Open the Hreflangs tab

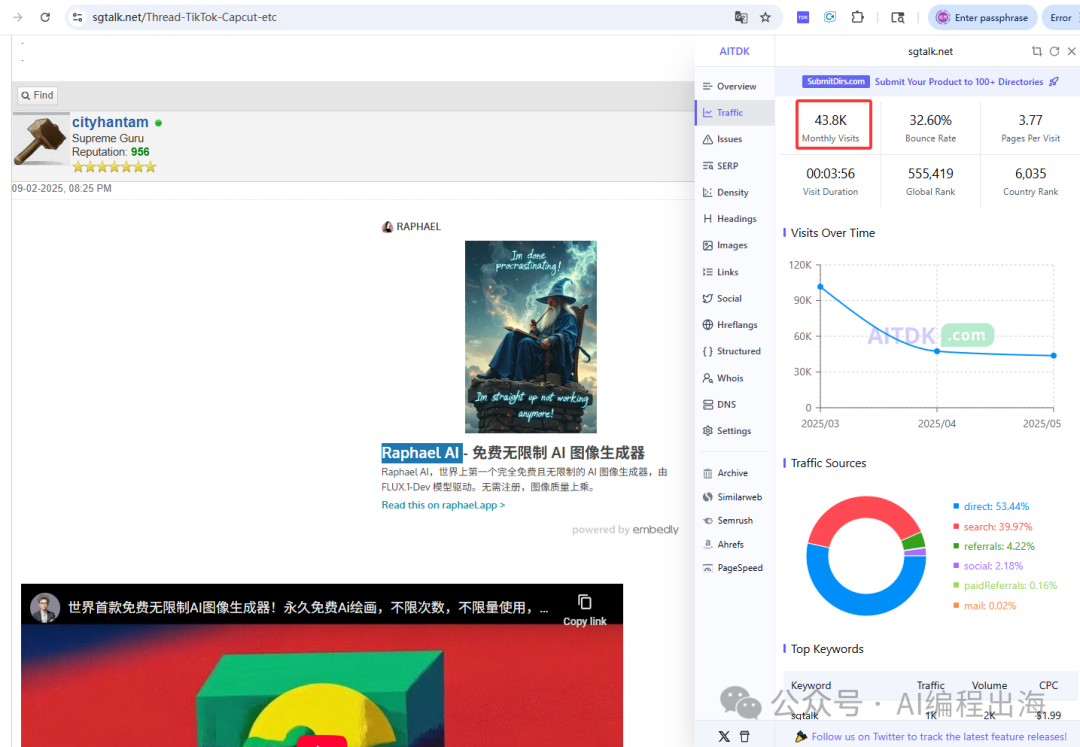735,324
